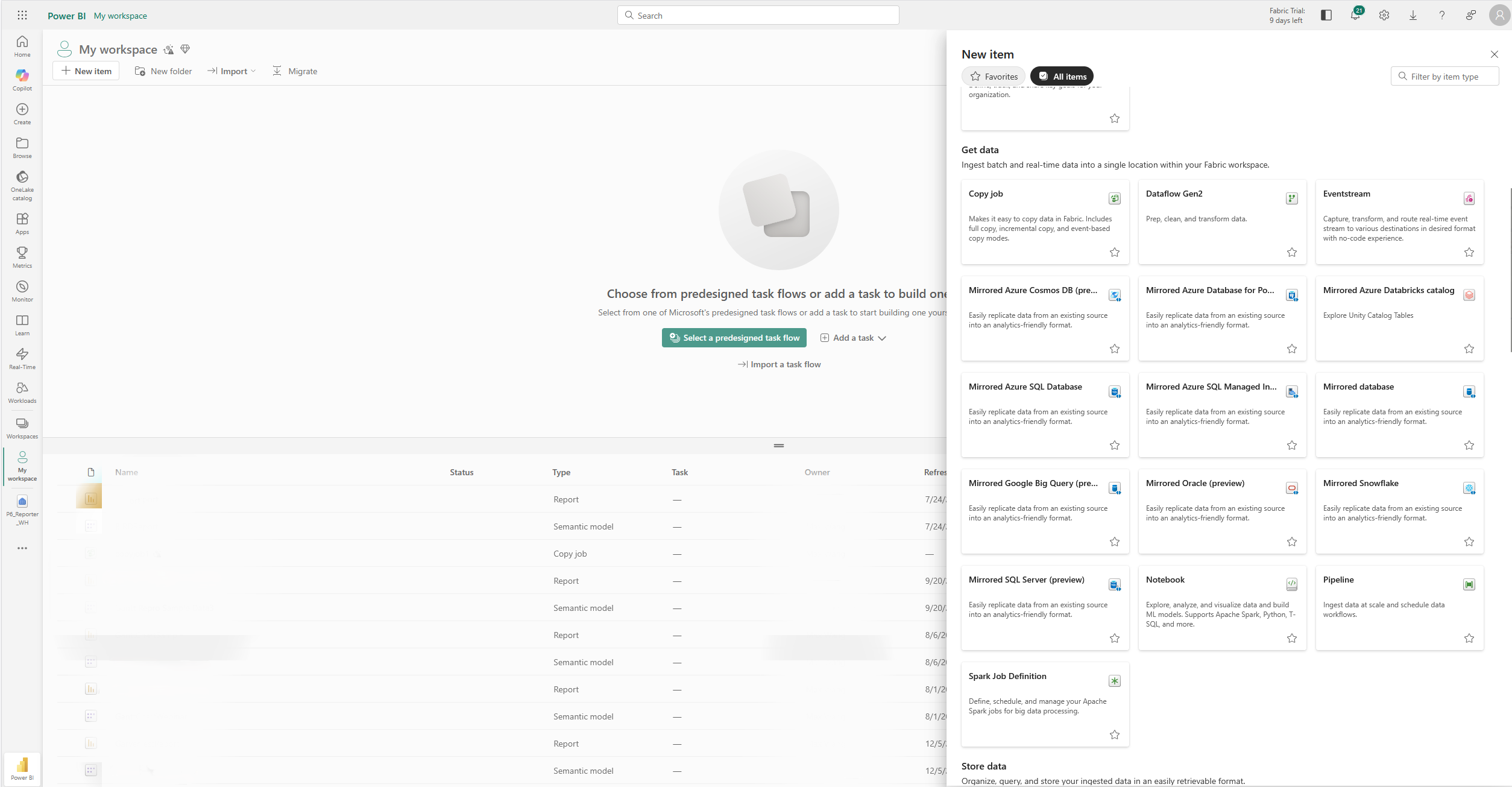1512x787 pixels.
Task: Expand the Import dropdown
Action: (232, 71)
